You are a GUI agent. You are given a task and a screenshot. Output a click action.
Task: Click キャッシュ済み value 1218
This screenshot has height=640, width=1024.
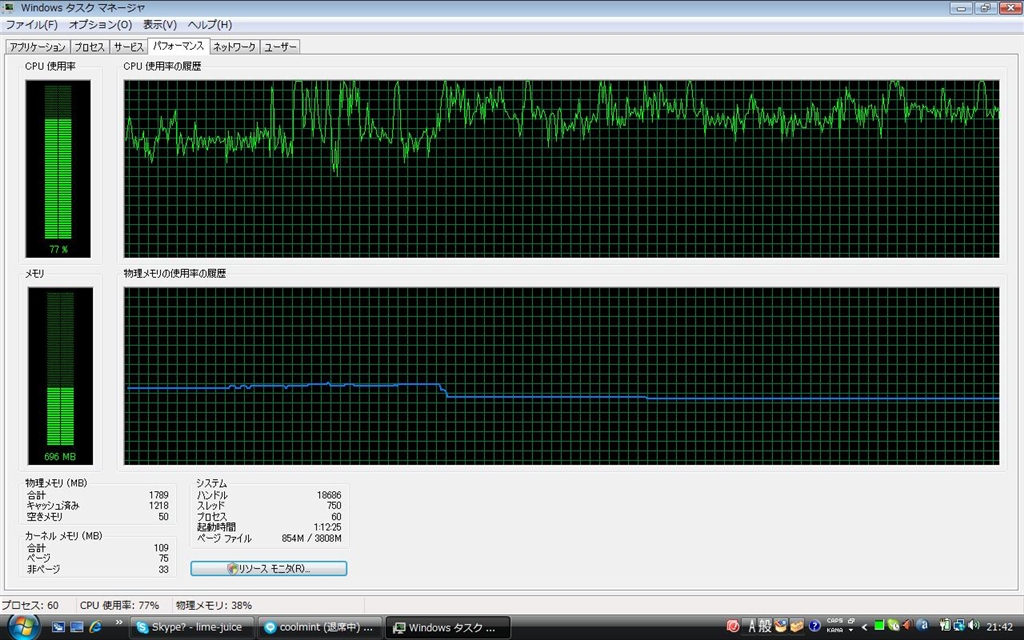pyautogui.click(x=159, y=505)
